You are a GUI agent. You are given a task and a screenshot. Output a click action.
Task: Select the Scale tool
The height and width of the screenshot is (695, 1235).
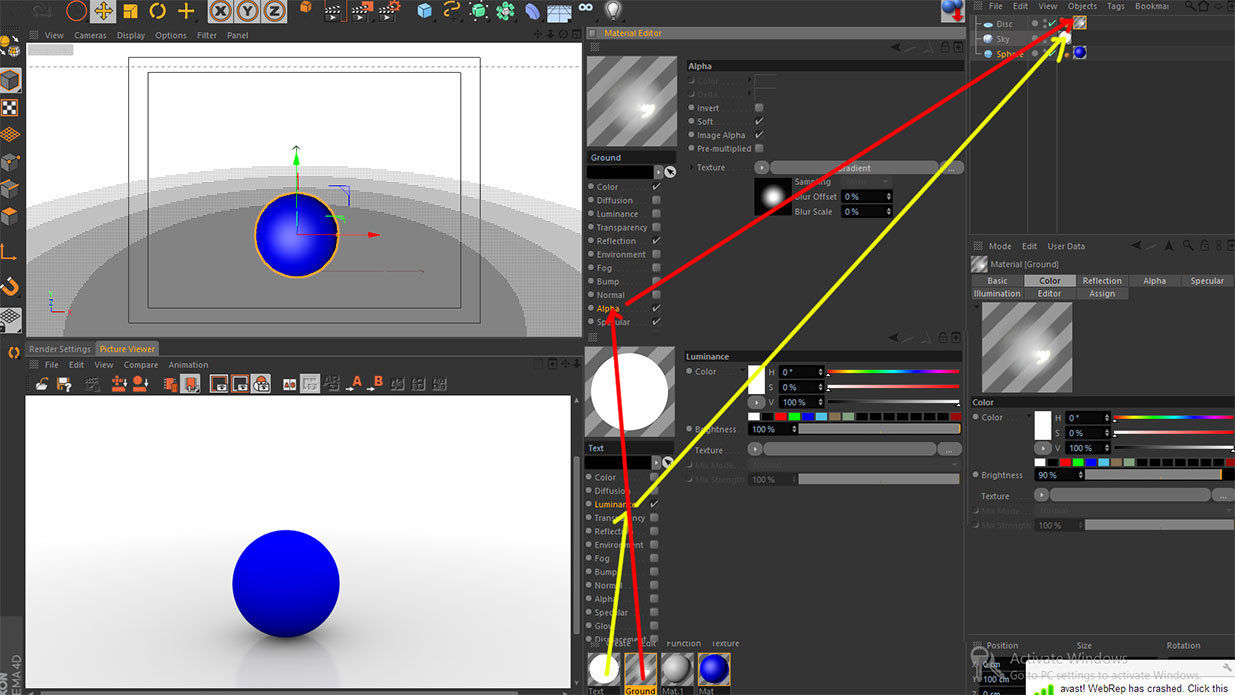coord(130,11)
